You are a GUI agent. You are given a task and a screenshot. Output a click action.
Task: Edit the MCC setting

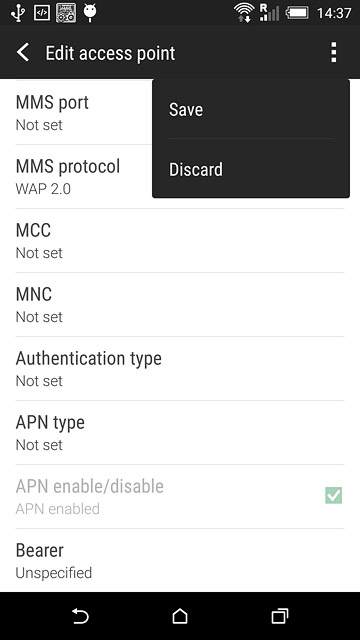(x=180, y=240)
